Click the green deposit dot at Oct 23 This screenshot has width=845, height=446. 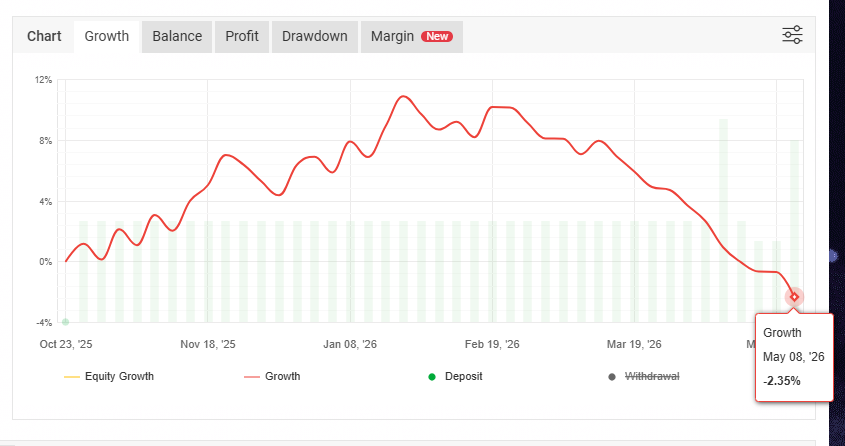click(65, 322)
